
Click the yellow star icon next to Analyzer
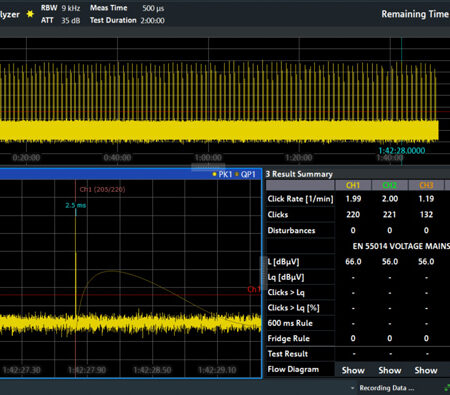(x=30, y=14)
